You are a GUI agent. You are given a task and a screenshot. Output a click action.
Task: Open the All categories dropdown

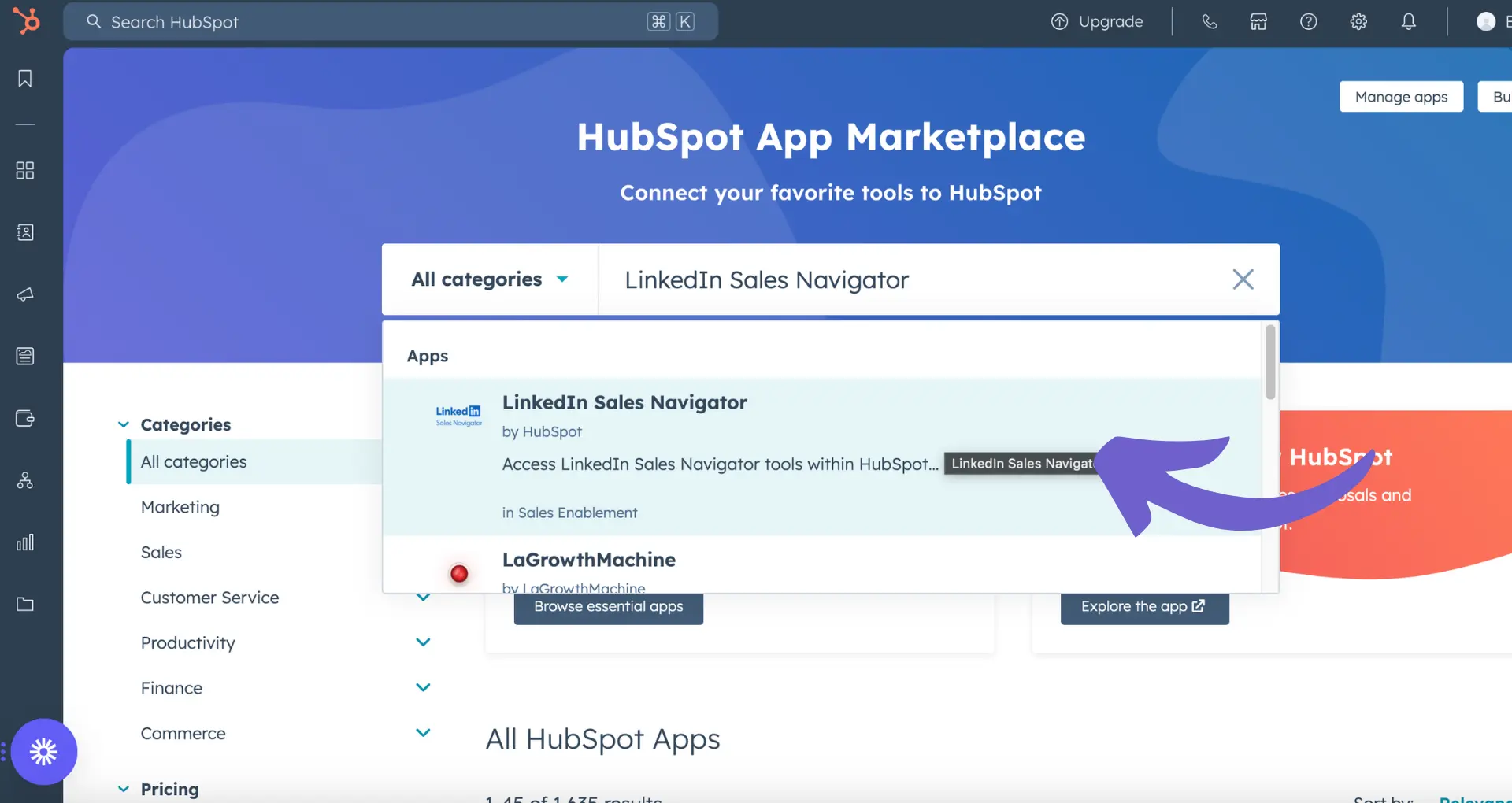490,279
